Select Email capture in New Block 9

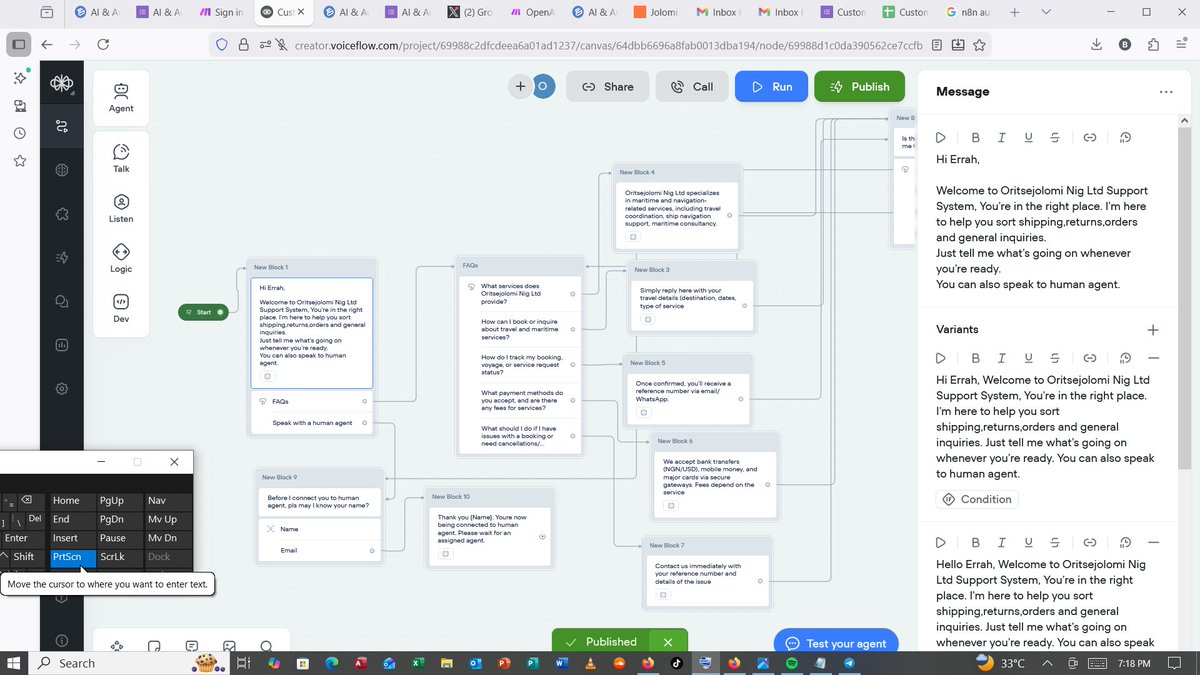pos(319,550)
